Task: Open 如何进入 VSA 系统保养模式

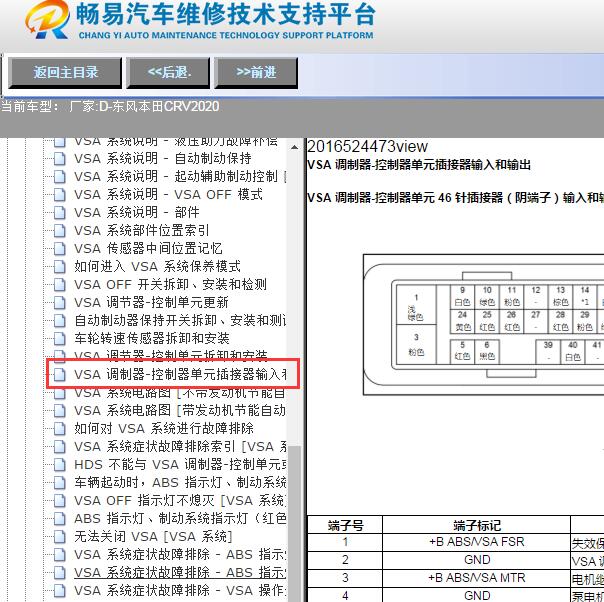Action: coord(158,266)
